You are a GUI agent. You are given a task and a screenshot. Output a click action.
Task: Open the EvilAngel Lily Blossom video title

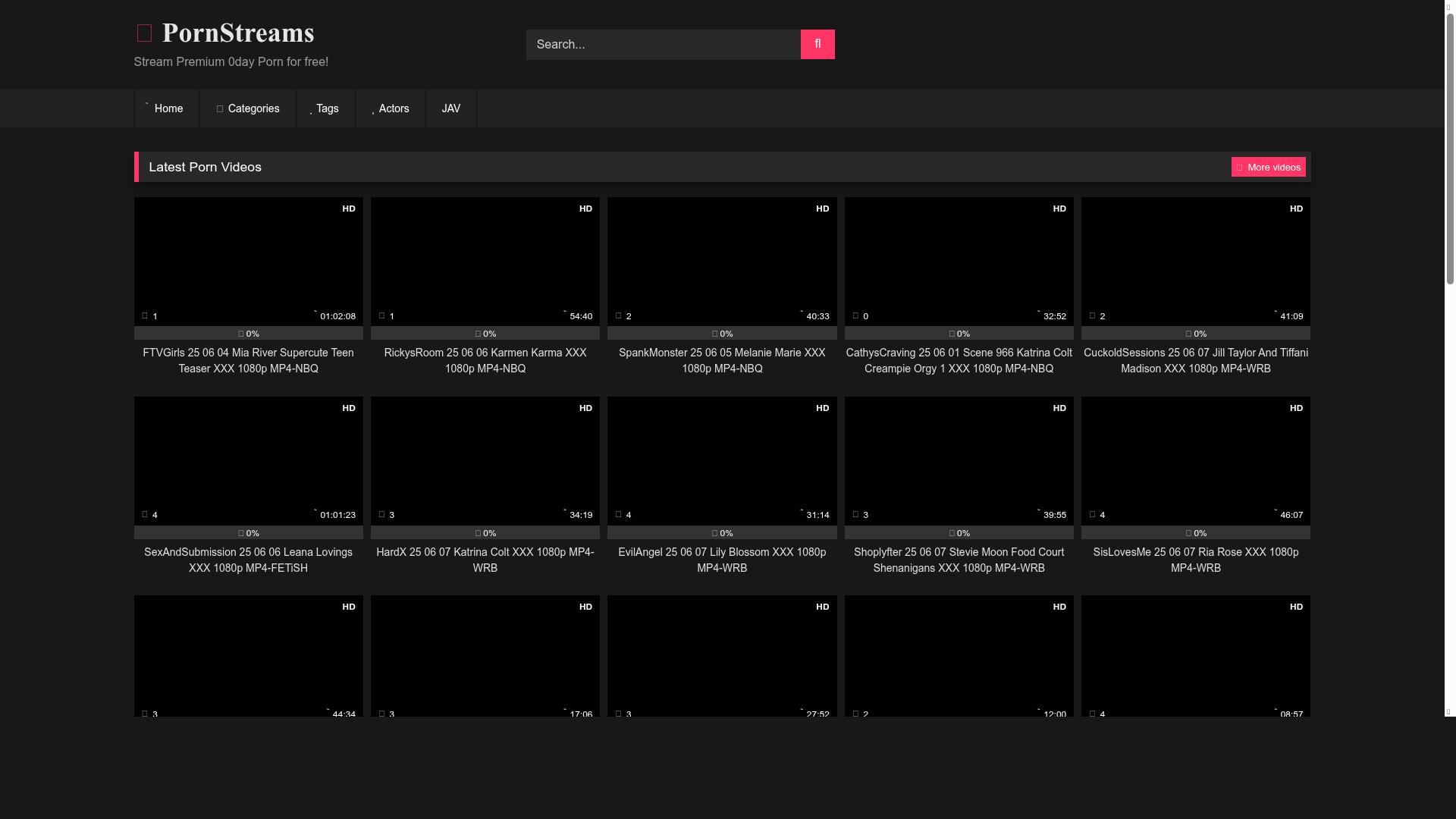(721, 560)
